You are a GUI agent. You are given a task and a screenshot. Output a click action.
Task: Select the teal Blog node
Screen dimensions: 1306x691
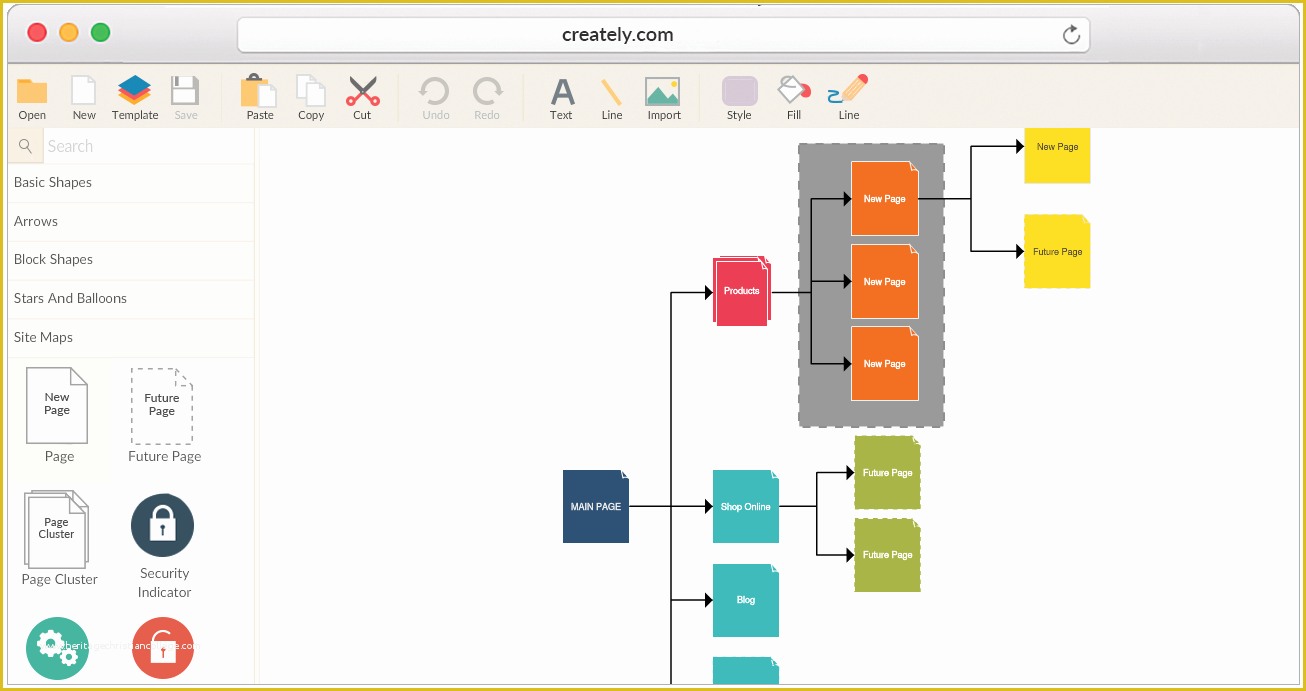[746, 600]
